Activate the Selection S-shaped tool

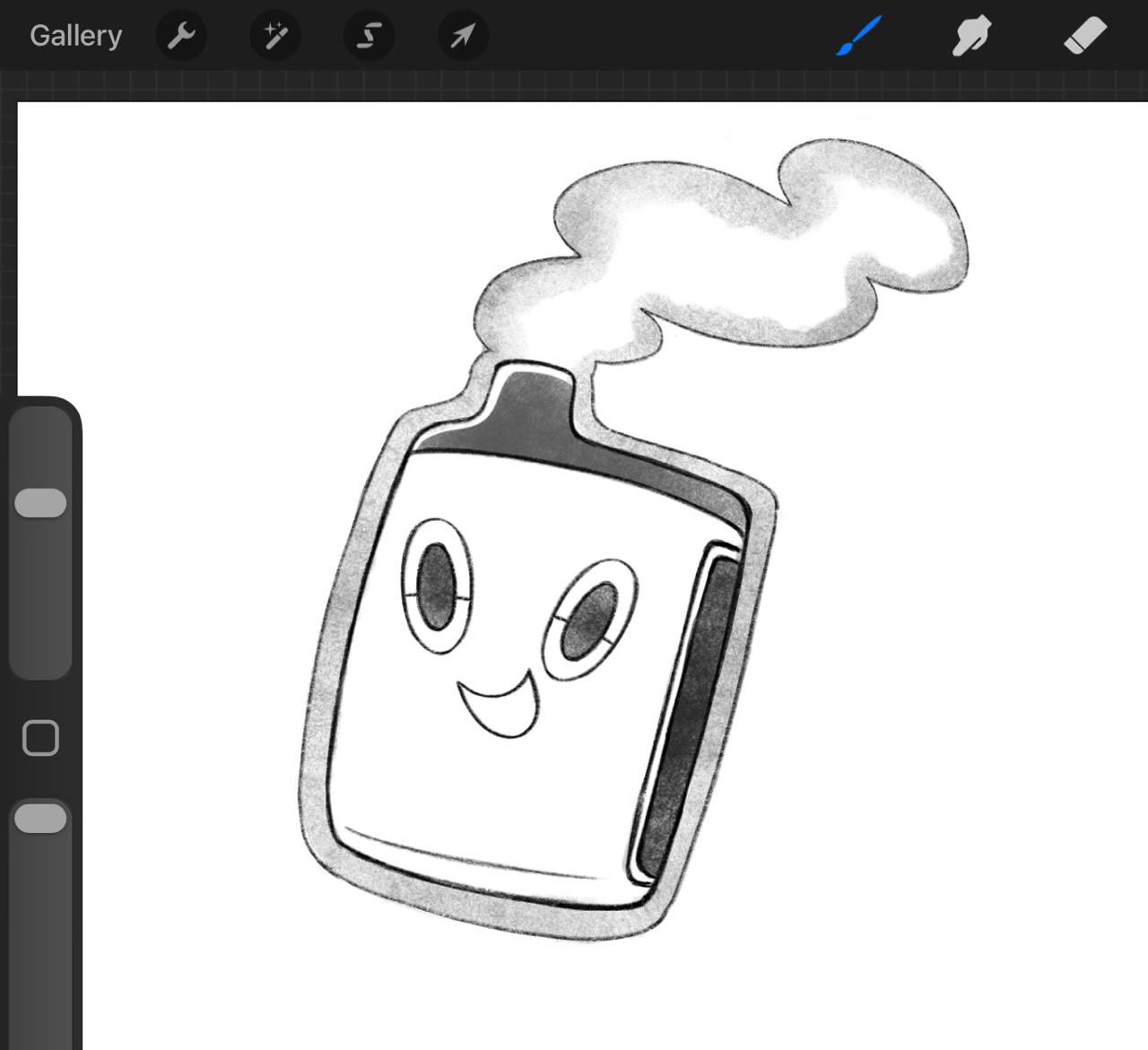click(x=369, y=36)
